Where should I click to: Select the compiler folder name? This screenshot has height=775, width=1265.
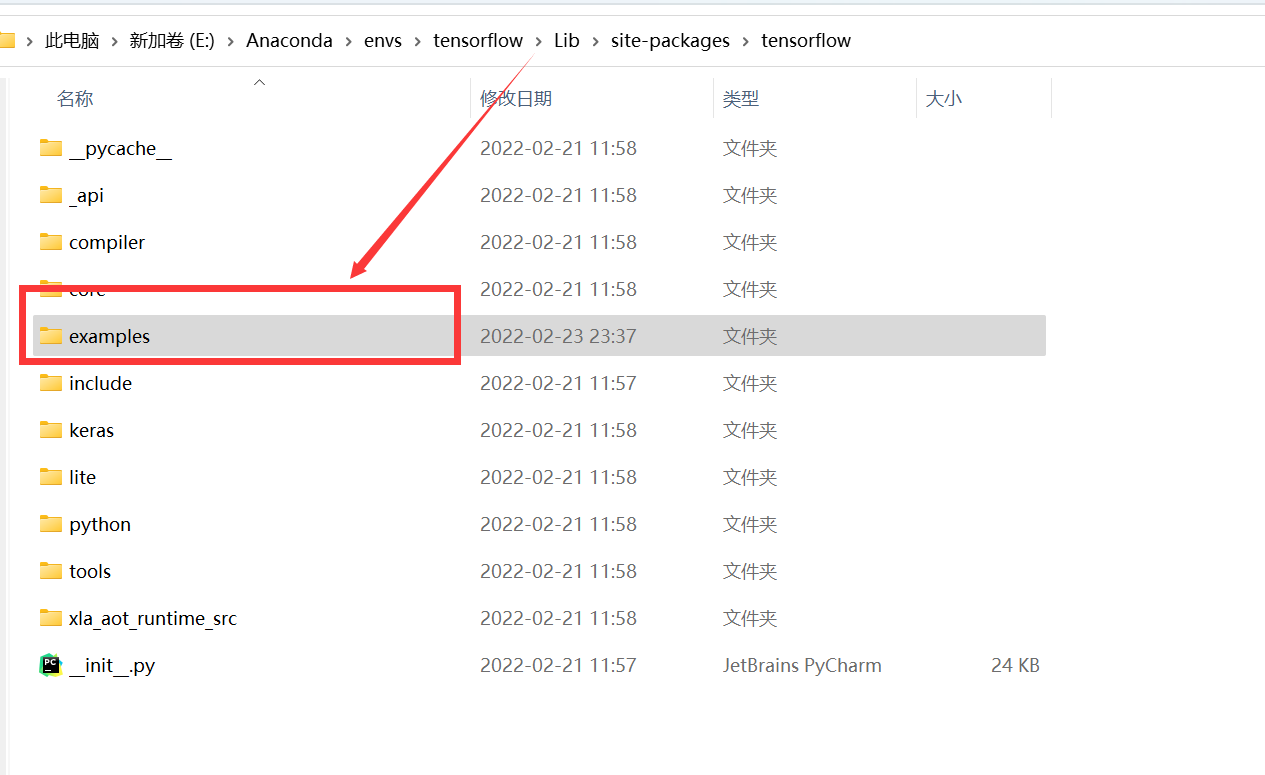click(107, 243)
